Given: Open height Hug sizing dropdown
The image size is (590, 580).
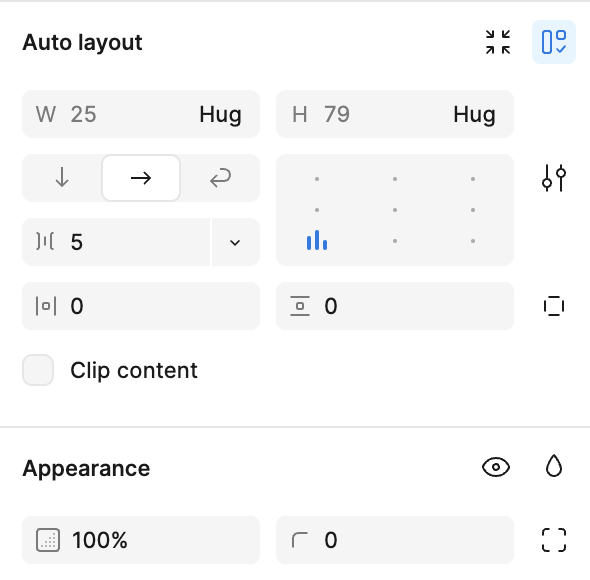Looking at the screenshot, I should [x=474, y=114].
